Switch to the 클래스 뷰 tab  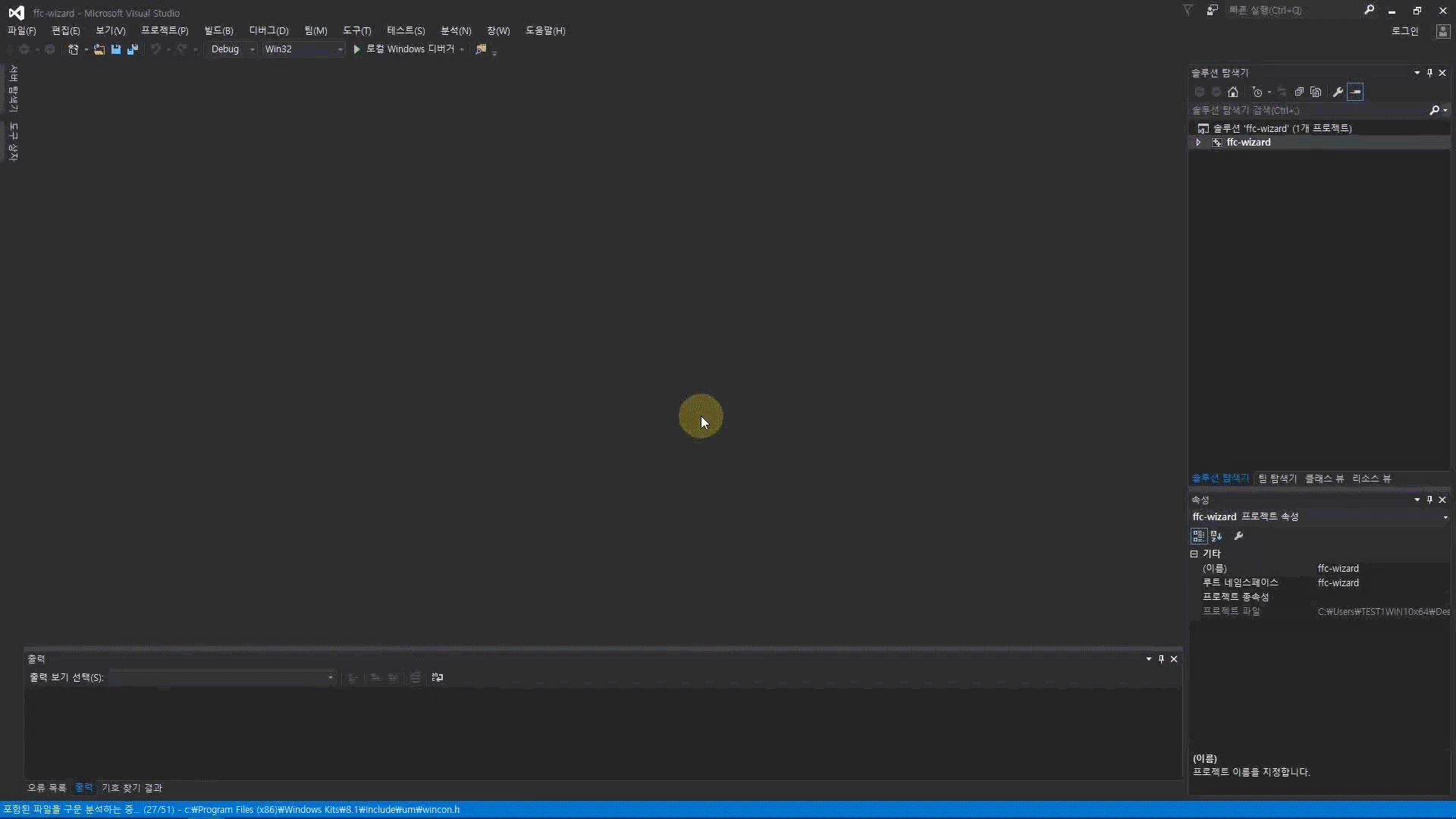pyautogui.click(x=1324, y=479)
